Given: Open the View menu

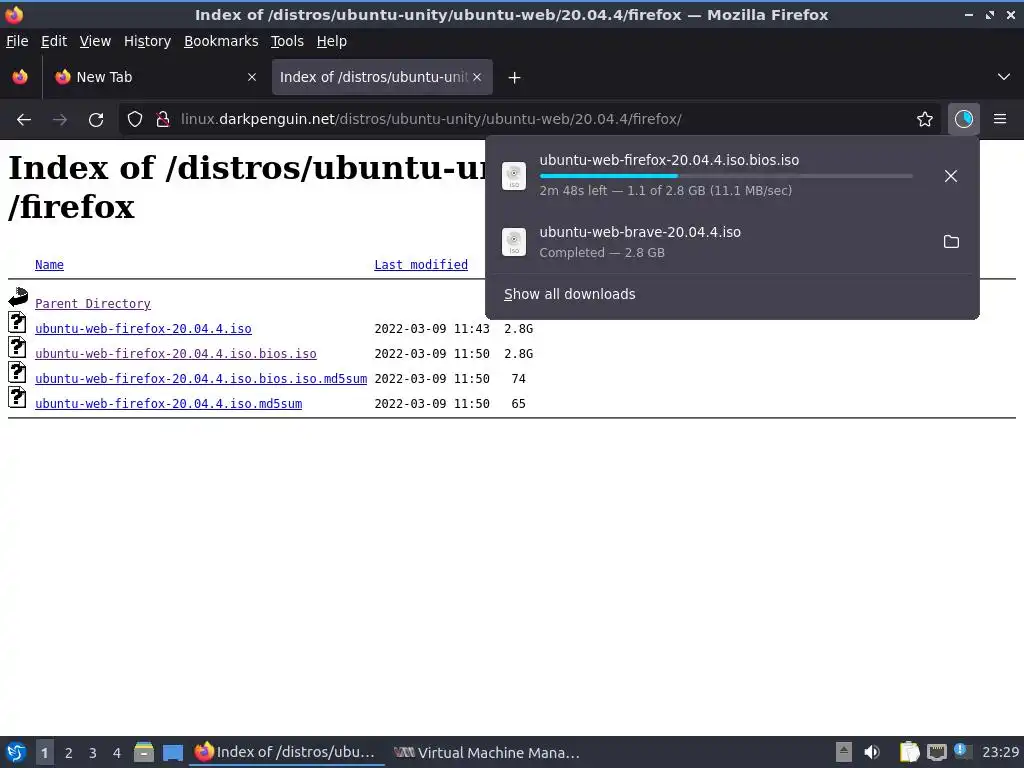Looking at the screenshot, I should pos(95,41).
